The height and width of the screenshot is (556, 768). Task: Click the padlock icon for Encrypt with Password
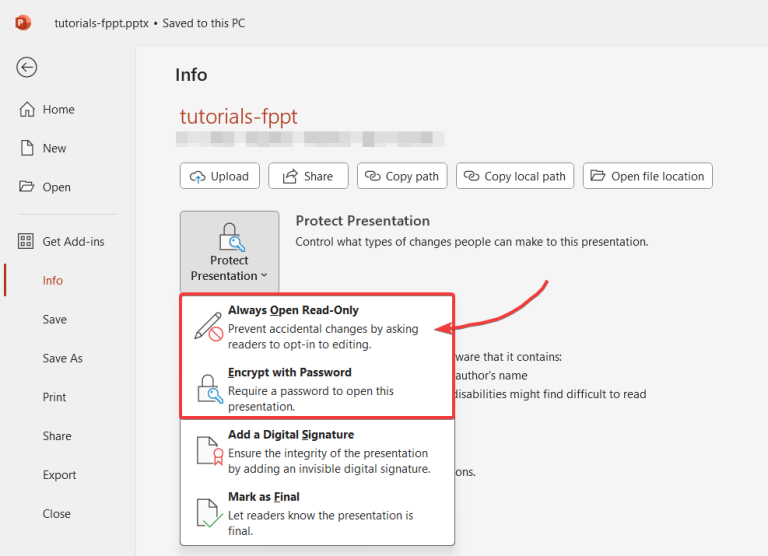click(208, 389)
